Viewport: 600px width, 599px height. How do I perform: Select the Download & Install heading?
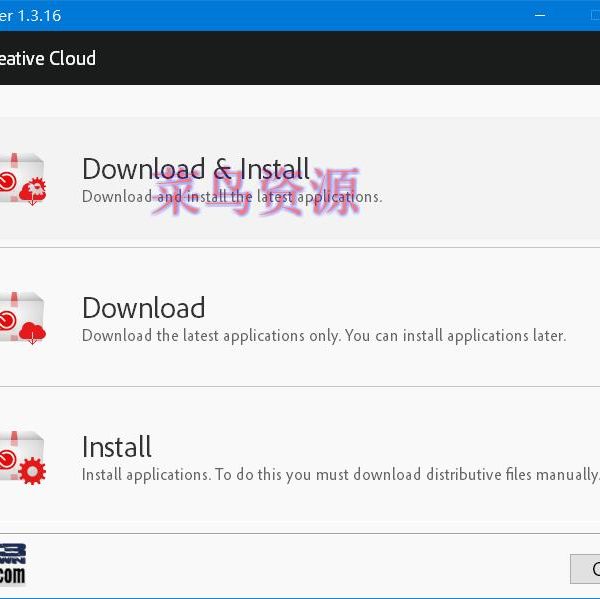click(195, 168)
